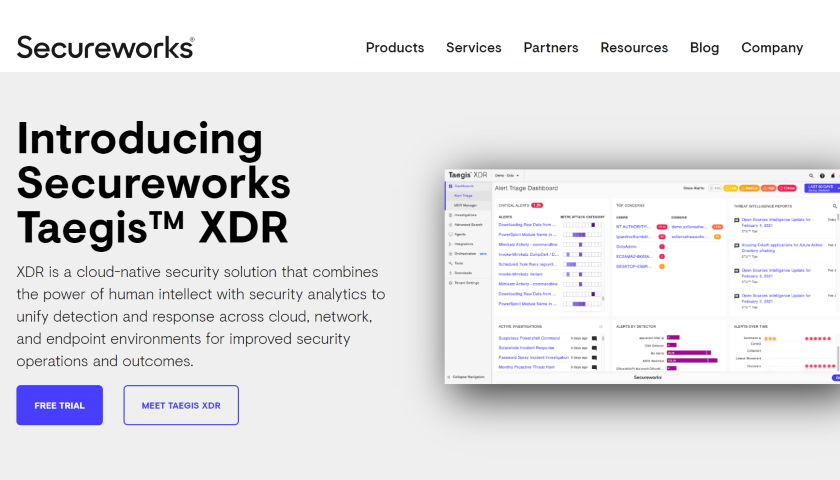The width and height of the screenshot is (840, 480).
Task: Click the search icon in Threat Intelligence Reports
Action: (835, 206)
